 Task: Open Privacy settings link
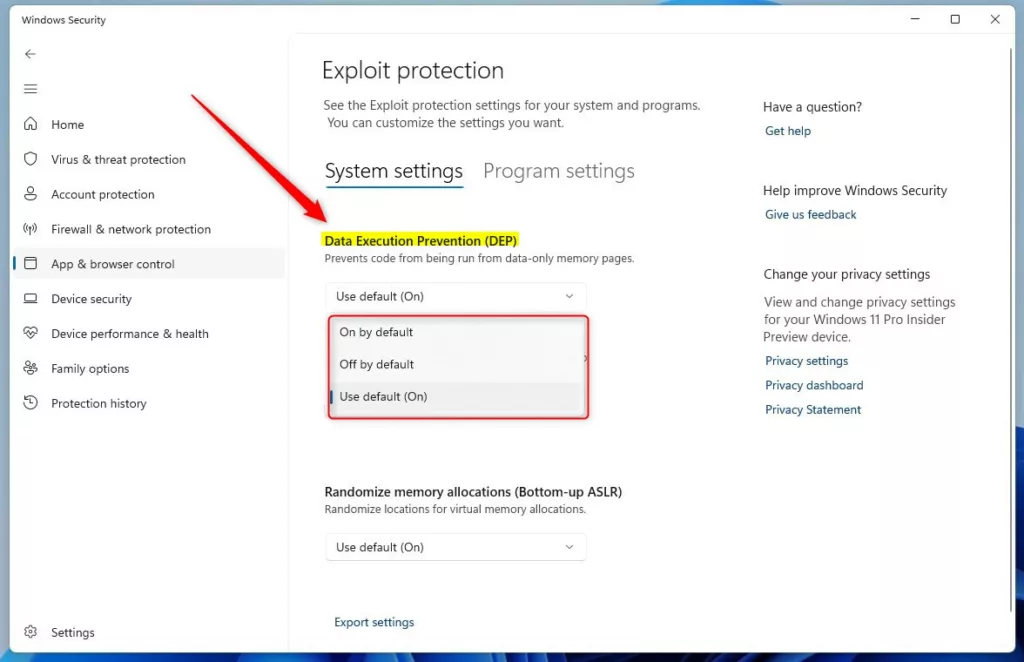[807, 361]
